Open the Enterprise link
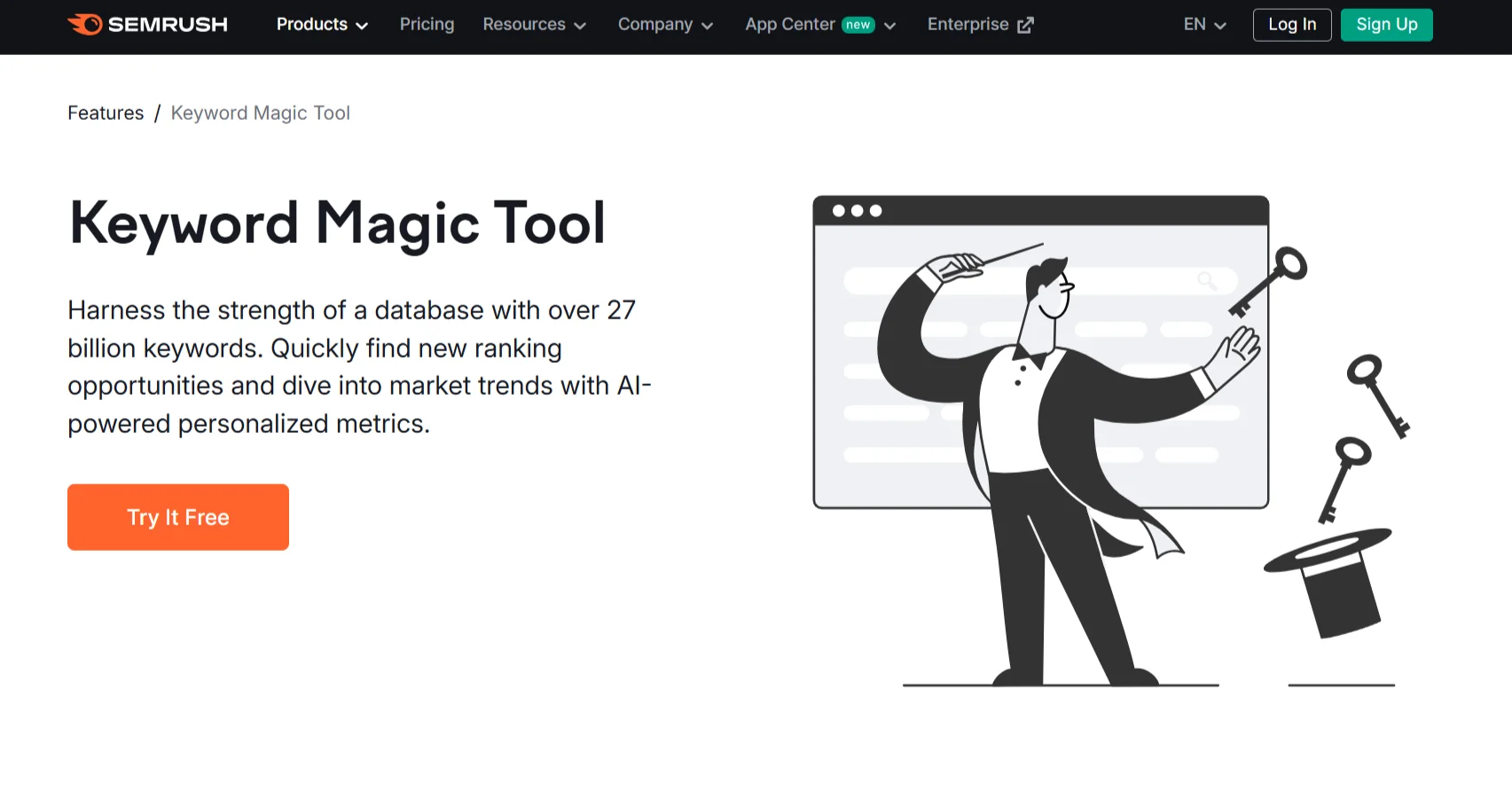 coord(980,24)
